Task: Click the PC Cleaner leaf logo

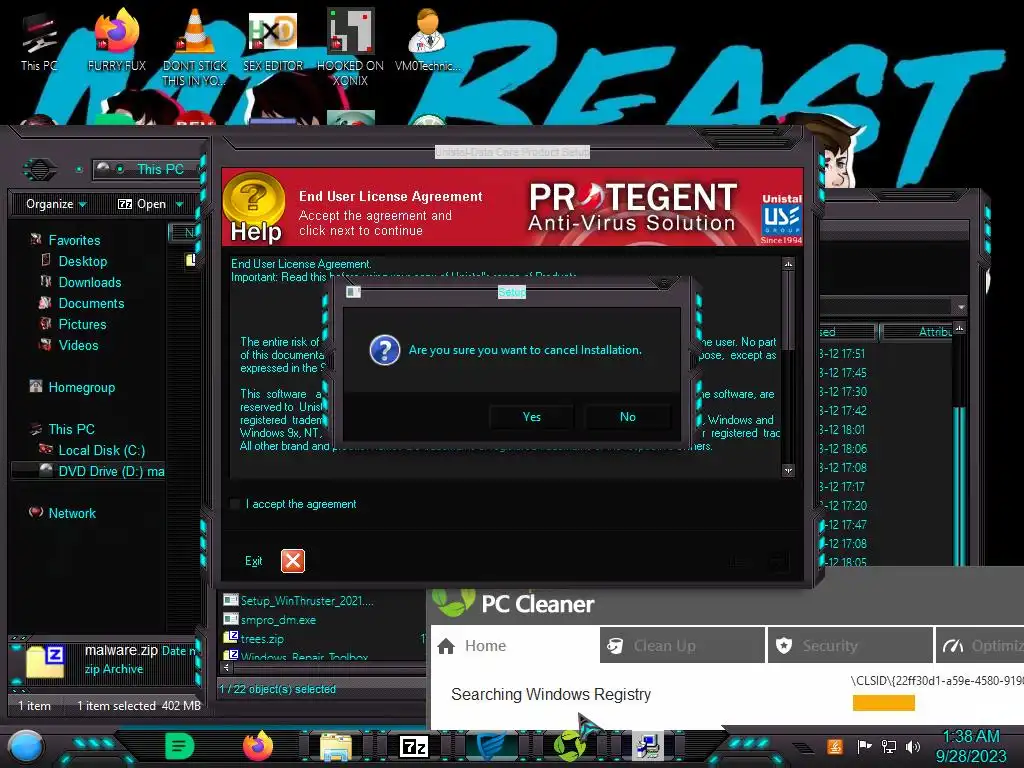Action: (454, 602)
